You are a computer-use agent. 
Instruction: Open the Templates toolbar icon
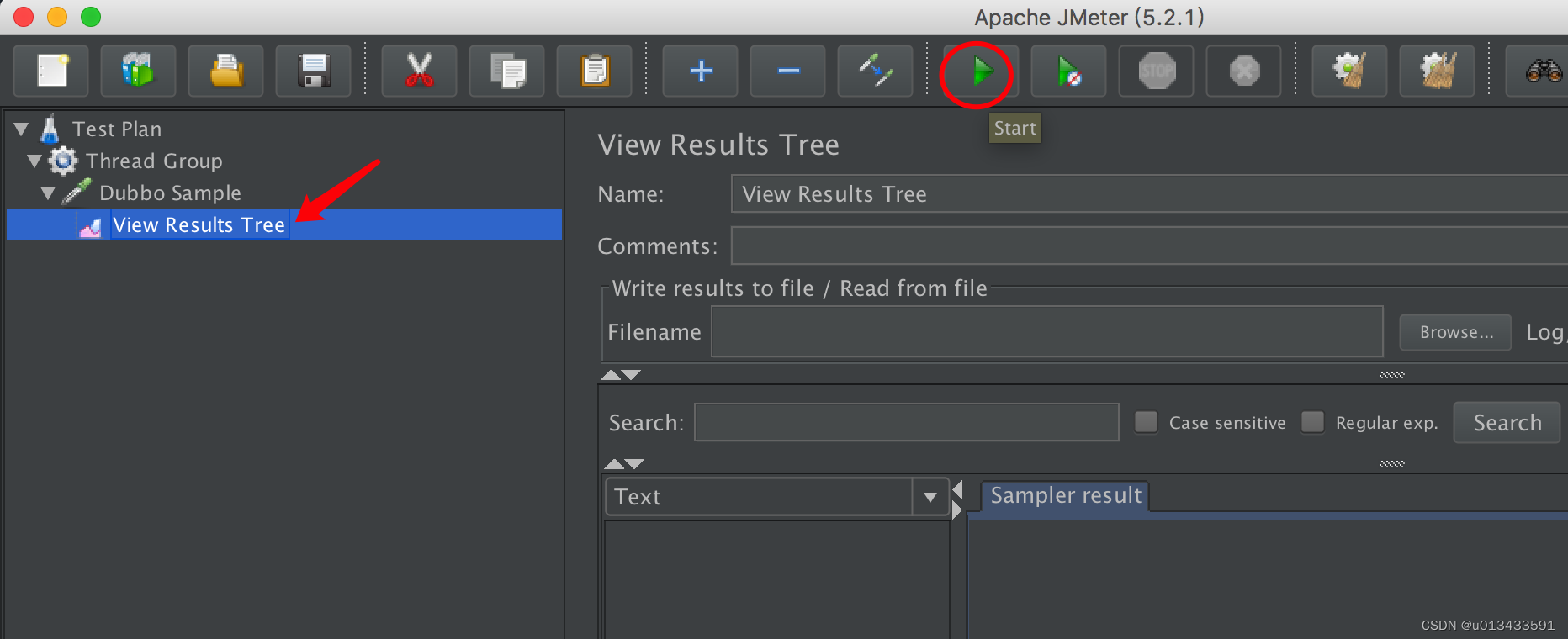click(x=138, y=71)
